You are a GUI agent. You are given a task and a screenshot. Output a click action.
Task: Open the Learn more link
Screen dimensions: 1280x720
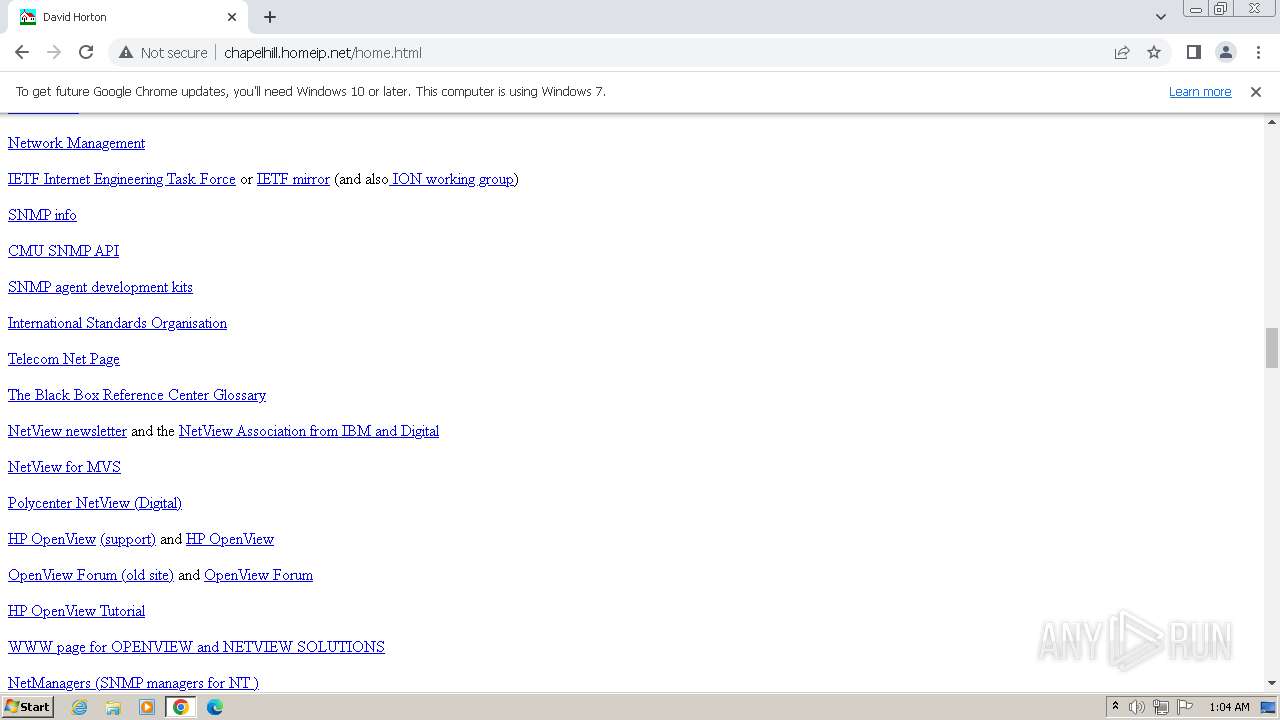(x=1200, y=91)
